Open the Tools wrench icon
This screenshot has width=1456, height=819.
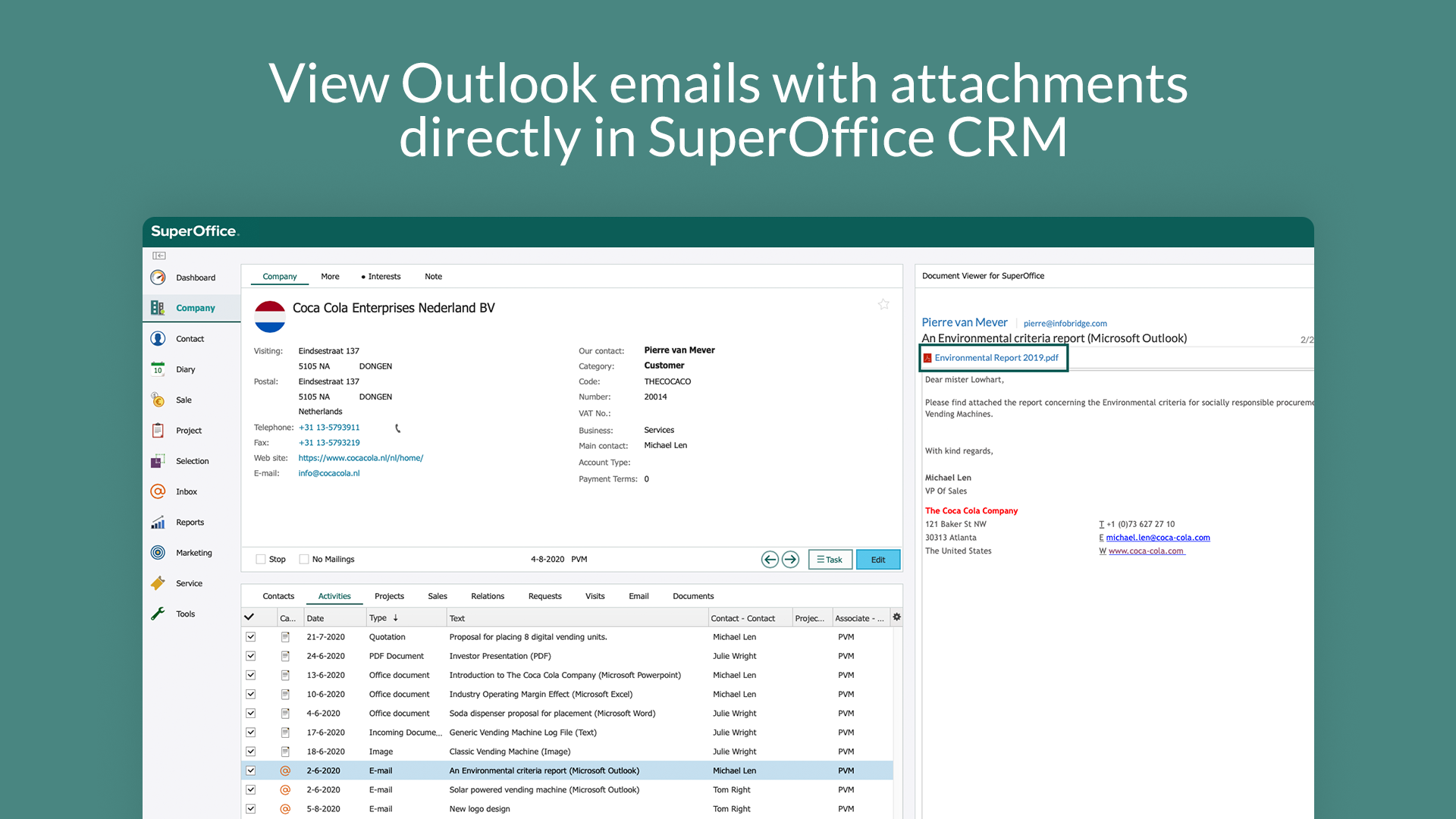coord(158,614)
